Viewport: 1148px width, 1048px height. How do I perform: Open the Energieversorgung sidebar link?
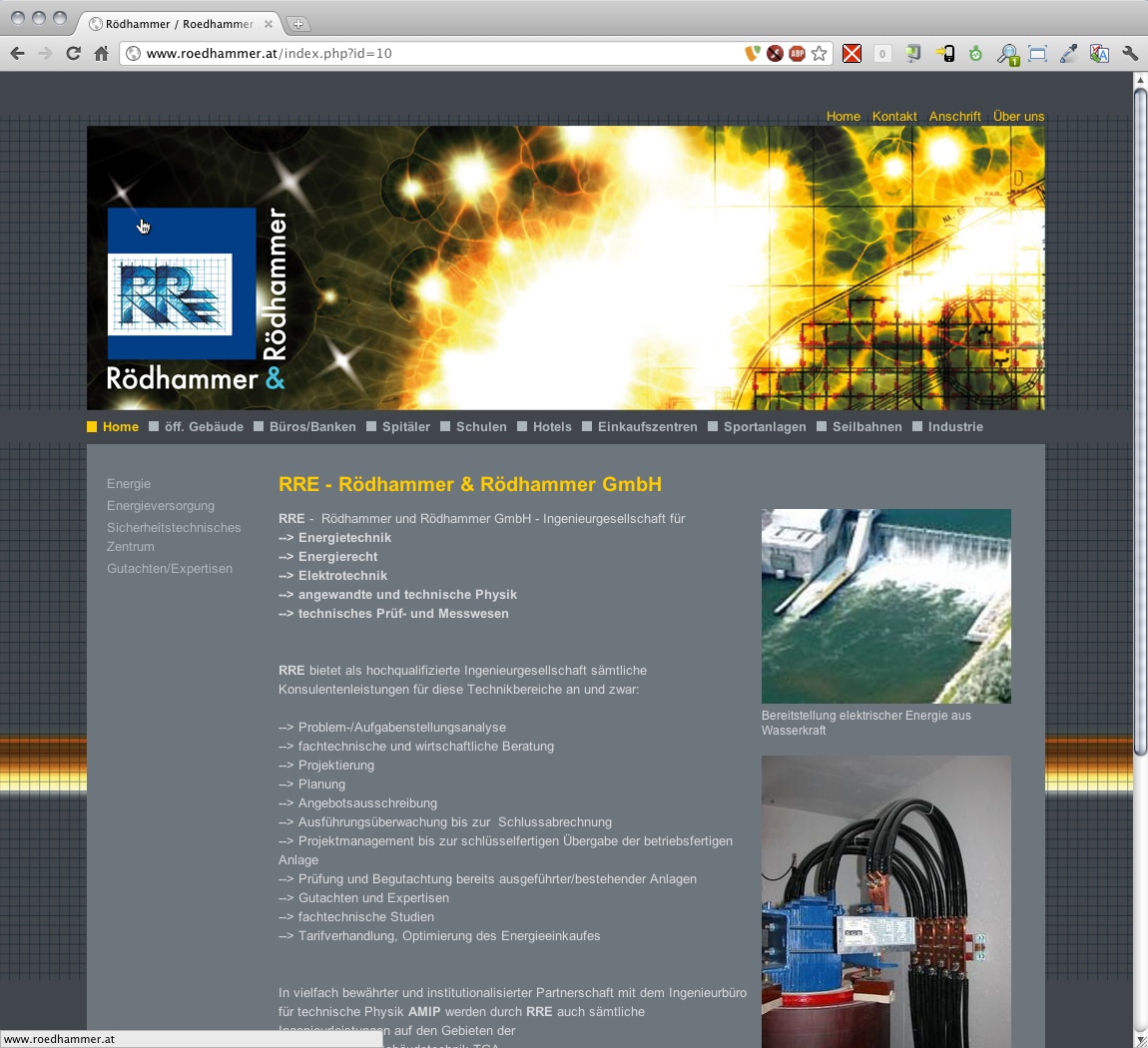[x=161, y=506]
